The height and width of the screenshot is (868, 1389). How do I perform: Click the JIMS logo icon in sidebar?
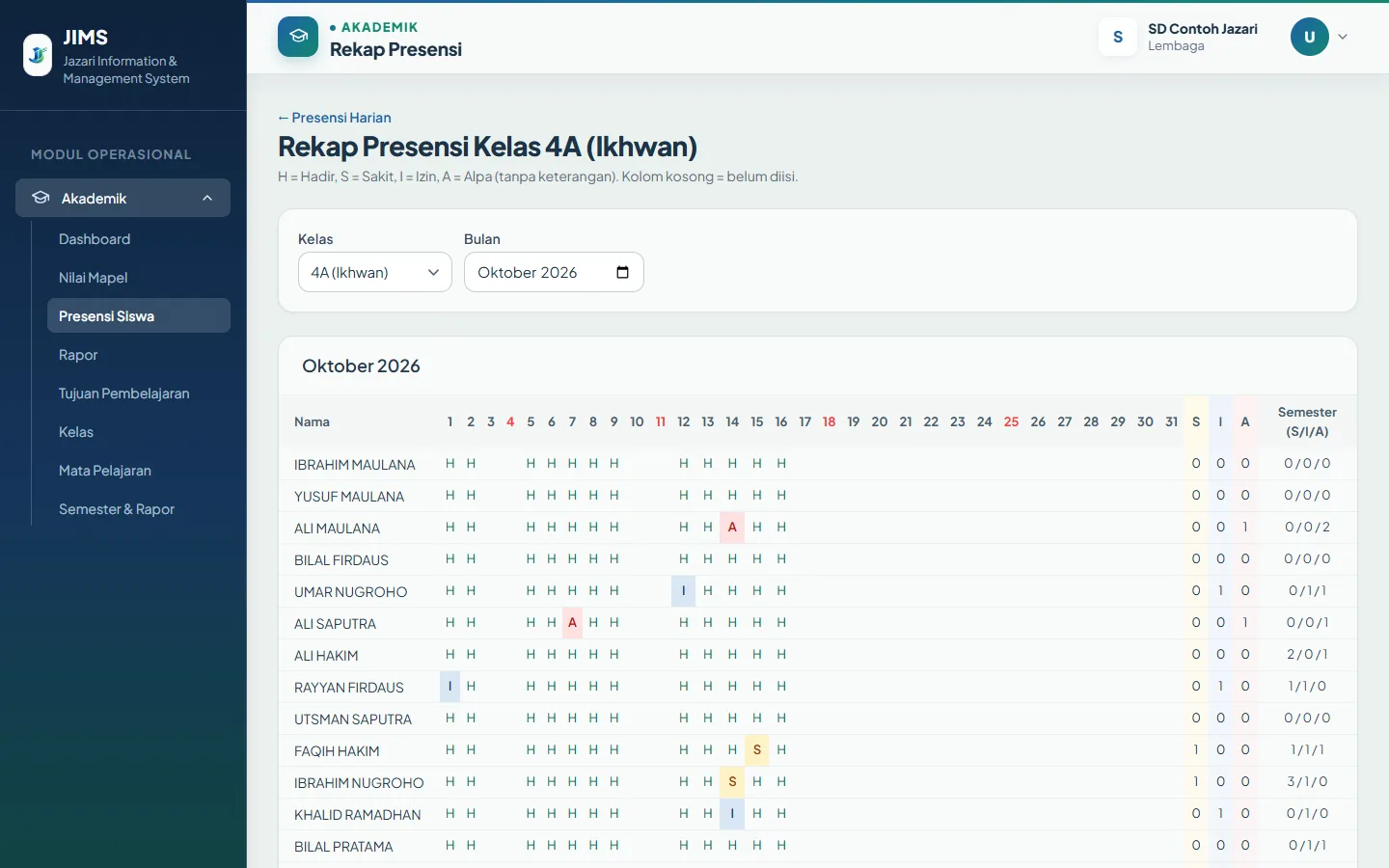click(38, 55)
